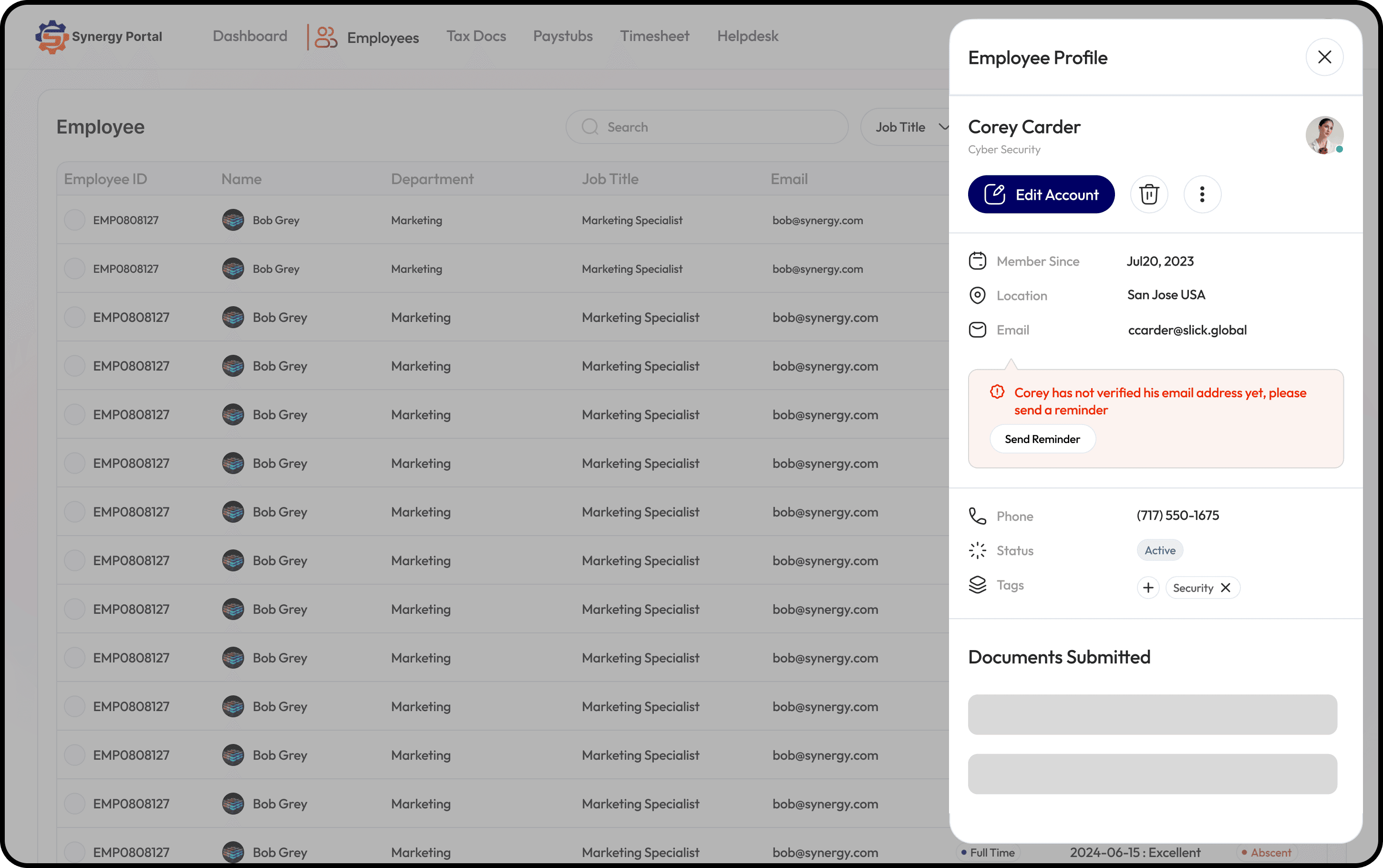Switch to the Timesheet tab

654,36
